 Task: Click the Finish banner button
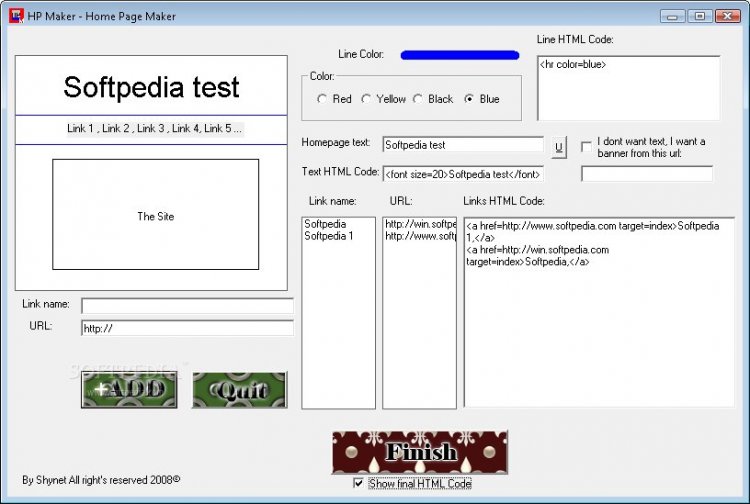click(420, 452)
